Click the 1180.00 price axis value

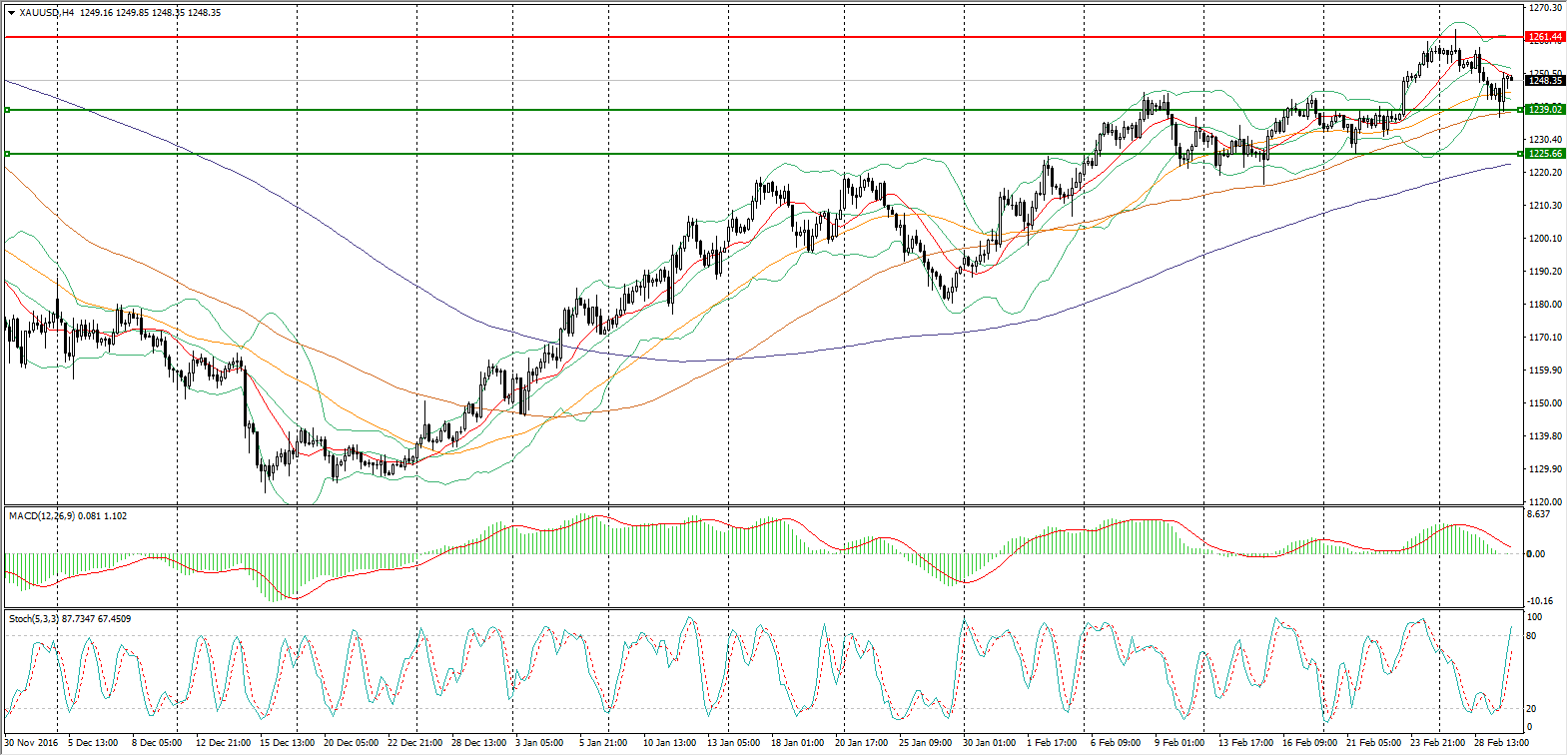[x=1544, y=305]
